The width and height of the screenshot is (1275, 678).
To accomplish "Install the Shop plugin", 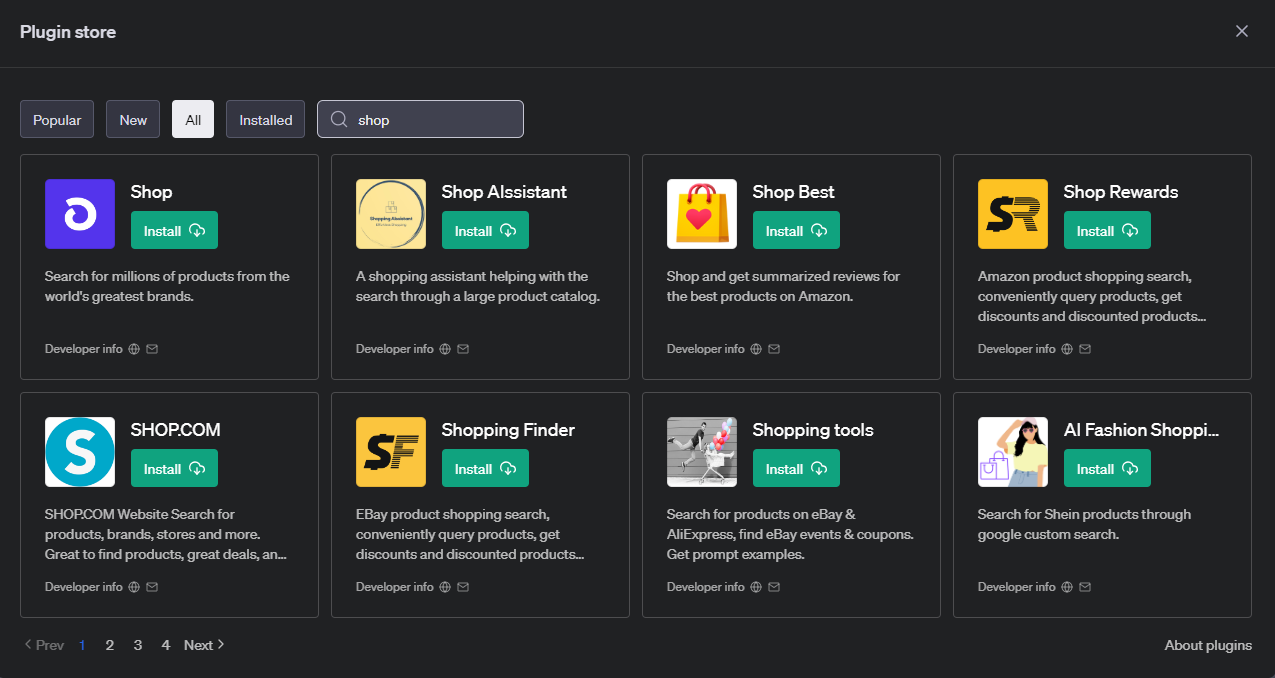I will [x=174, y=231].
